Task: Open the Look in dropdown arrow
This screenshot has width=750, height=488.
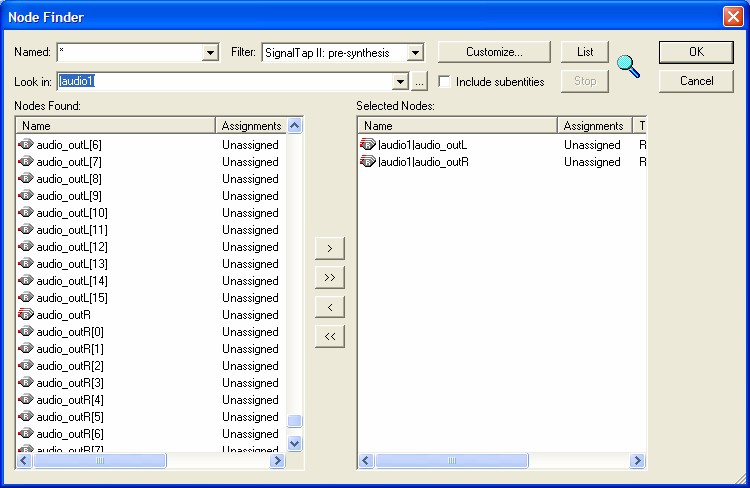Action: pos(401,82)
